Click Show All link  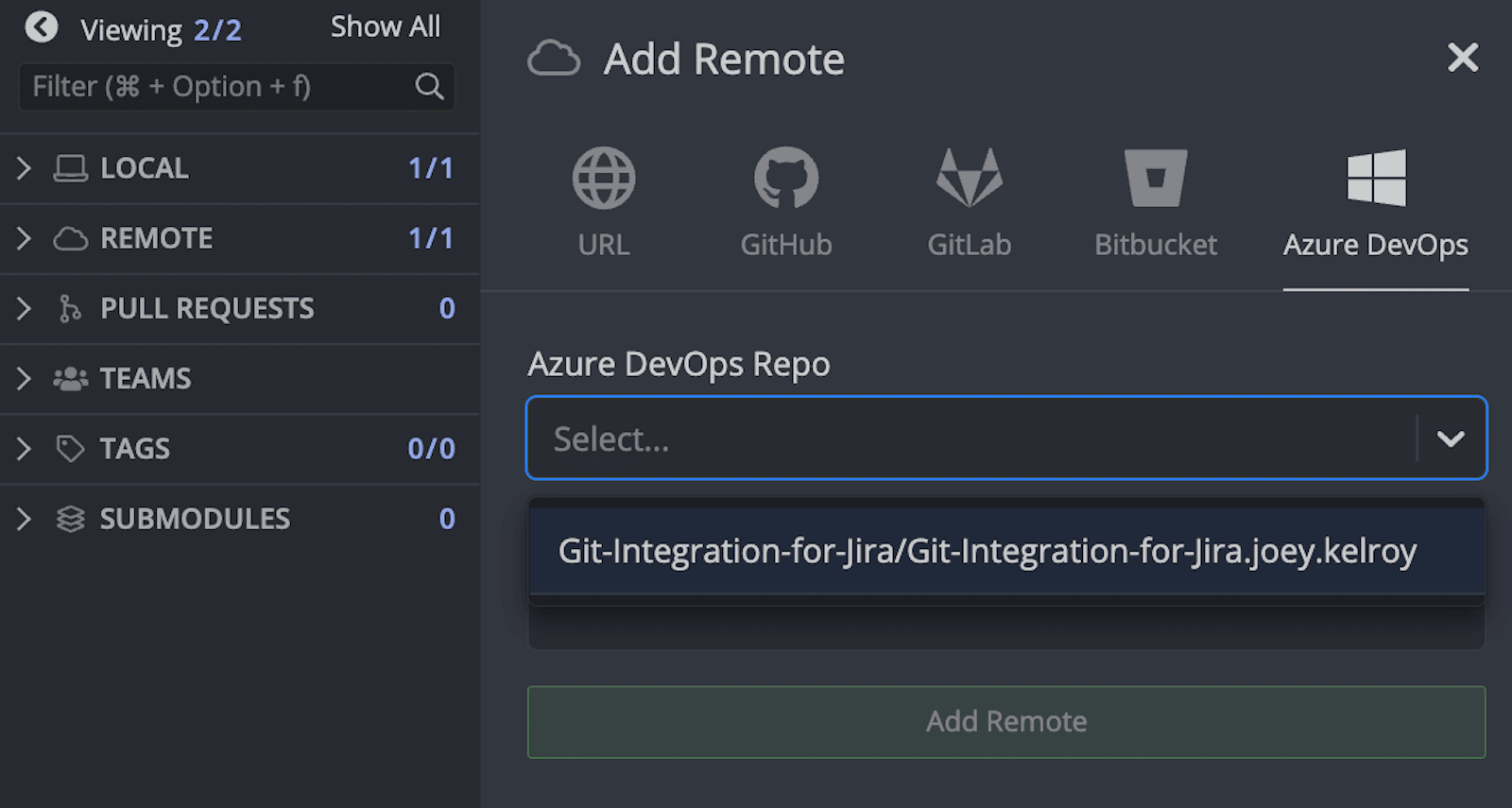pyautogui.click(x=385, y=27)
